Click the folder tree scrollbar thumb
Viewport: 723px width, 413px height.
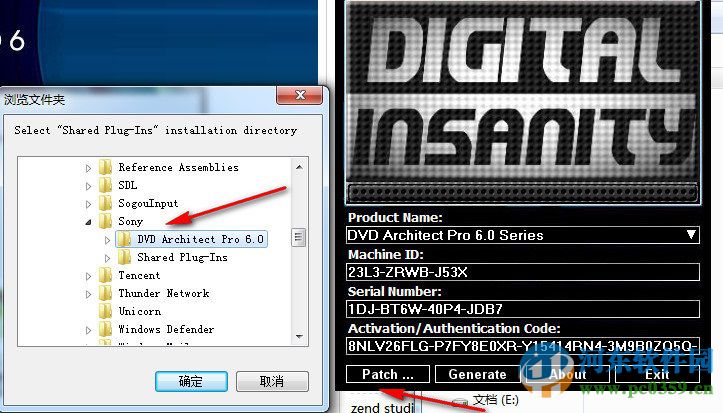tap(299, 238)
